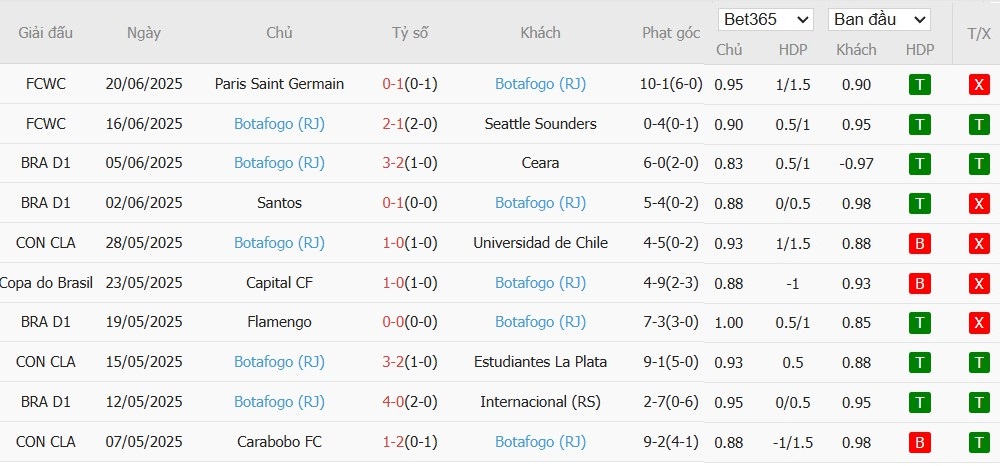Click red B badge on Capital CF row

tap(918, 283)
